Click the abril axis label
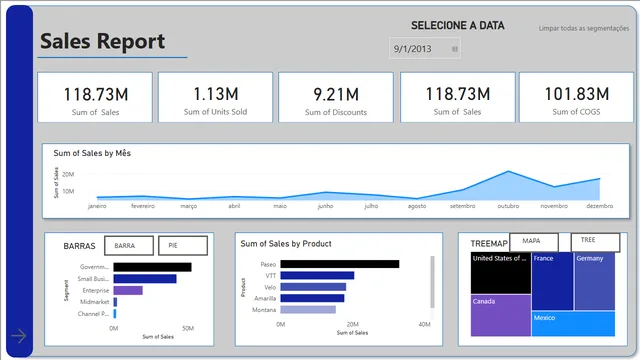 coord(234,206)
